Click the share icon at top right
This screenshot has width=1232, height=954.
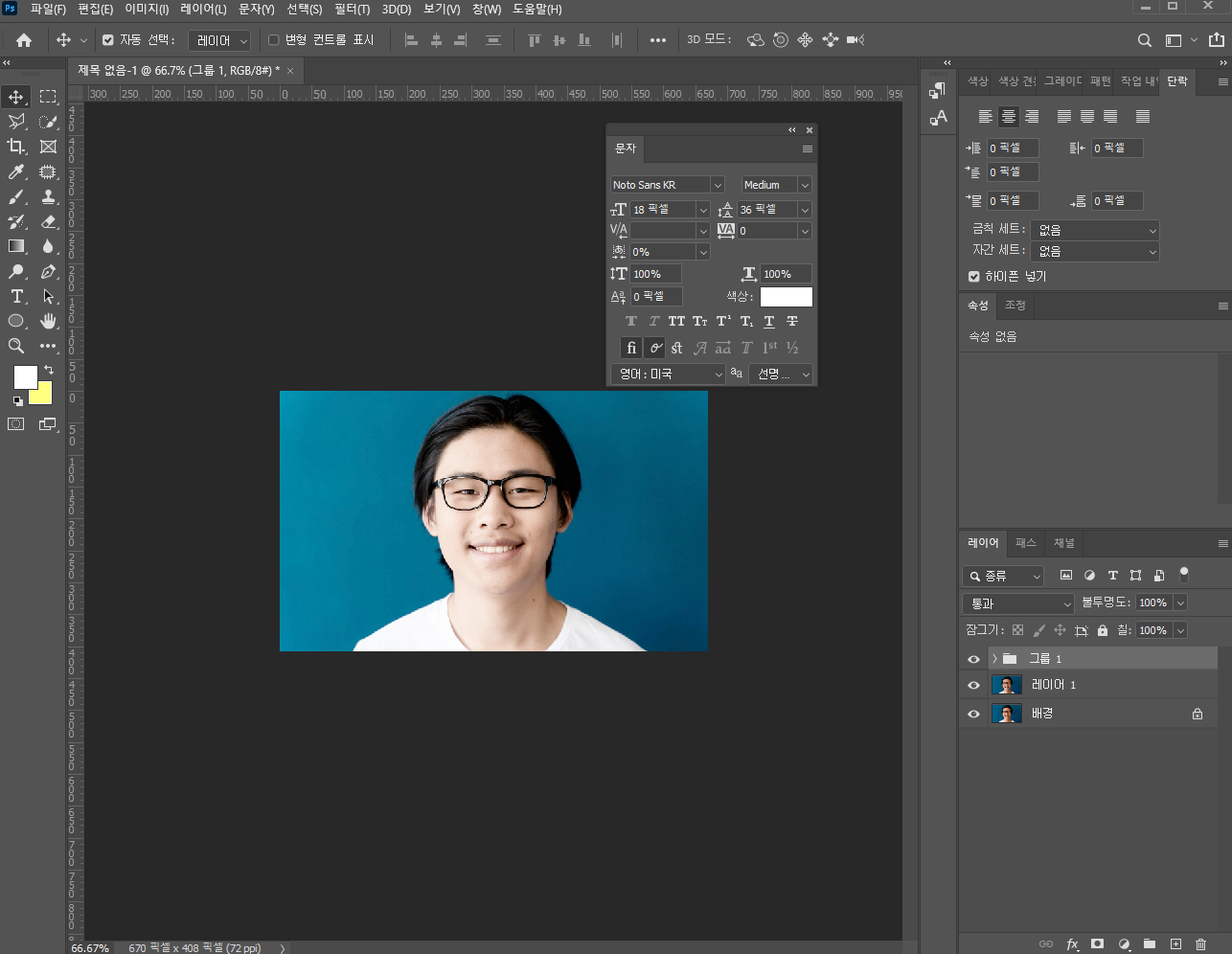(x=1217, y=40)
